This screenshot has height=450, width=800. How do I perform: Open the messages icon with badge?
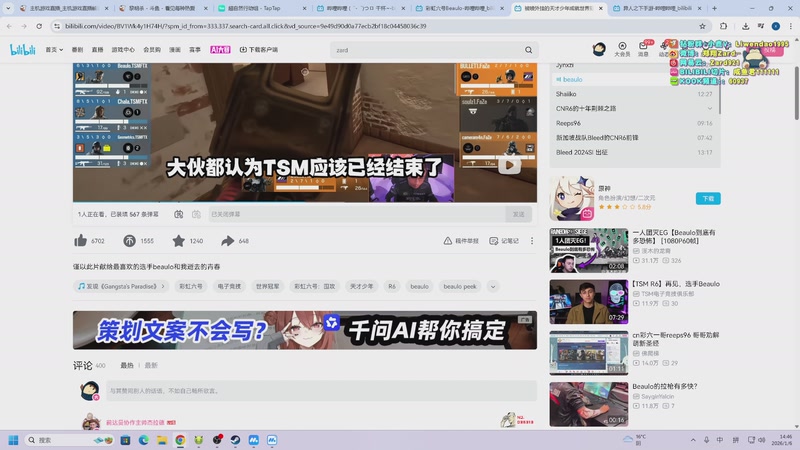[x=643, y=49]
